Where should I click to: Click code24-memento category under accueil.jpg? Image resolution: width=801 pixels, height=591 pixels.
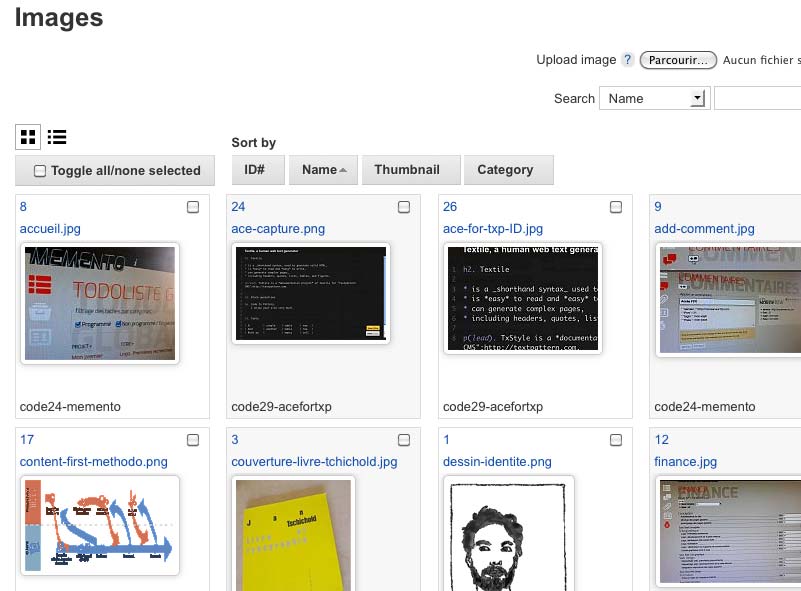pos(70,407)
